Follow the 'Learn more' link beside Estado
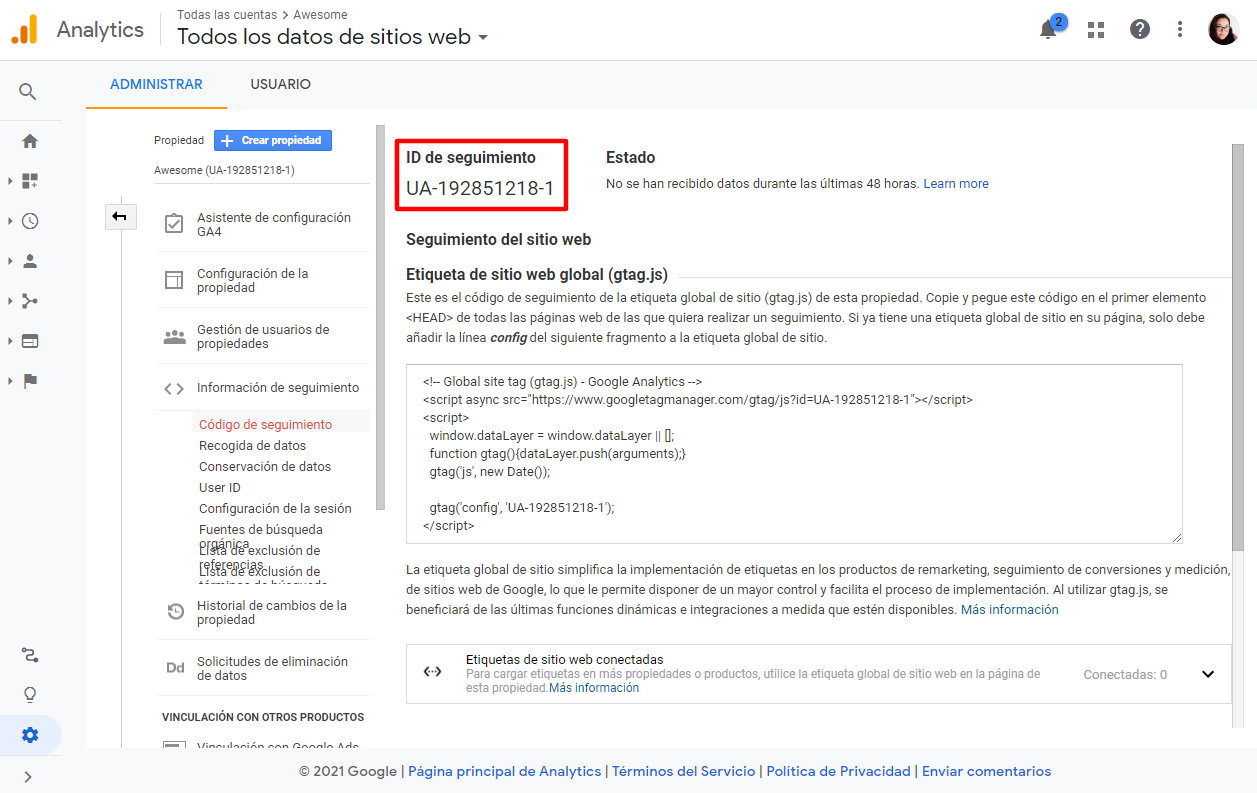 (956, 184)
